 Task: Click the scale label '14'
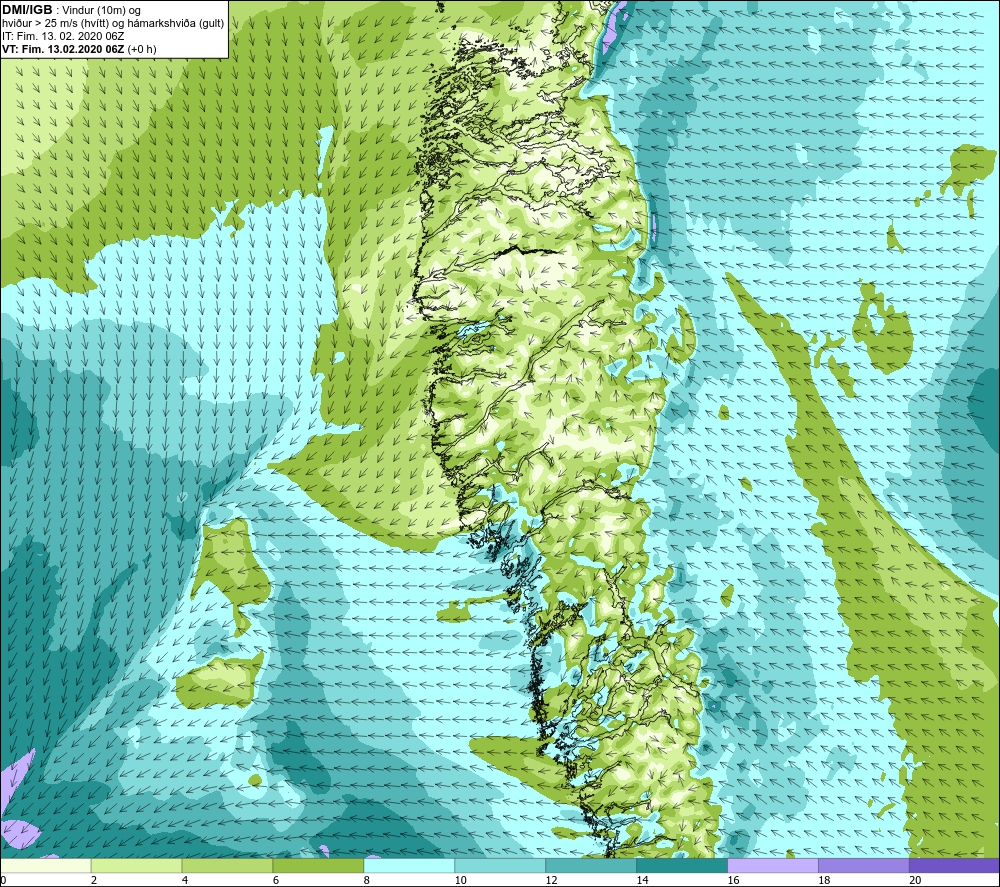(642, 880)
